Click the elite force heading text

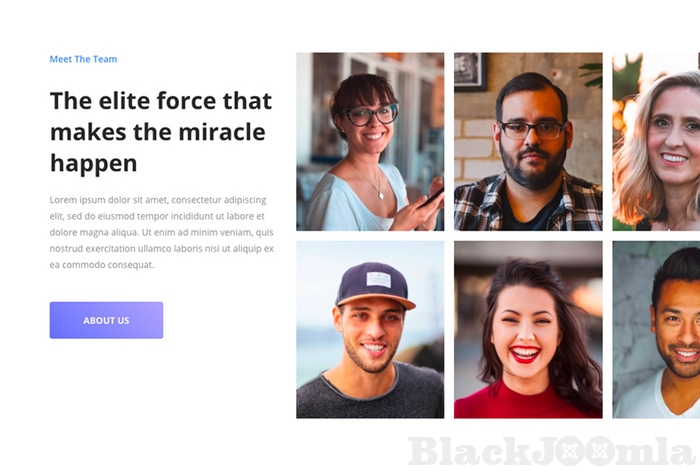point(161,132)
